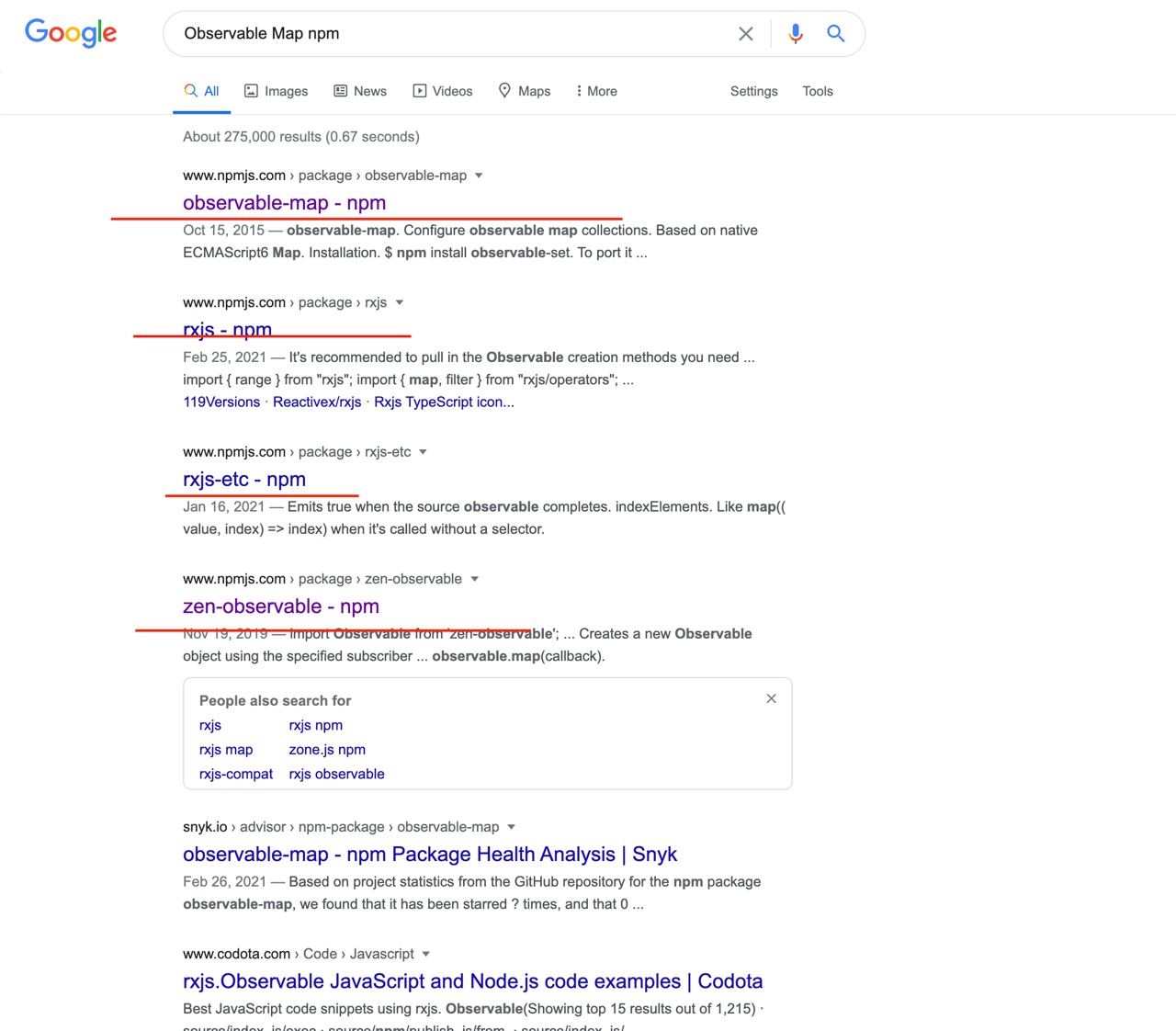Image resolution: width=1176 pixels, height=1031 pixels.
Task: Click the 'Jan 16, 2021' snippet date
Action: click(x=223, y=507)
